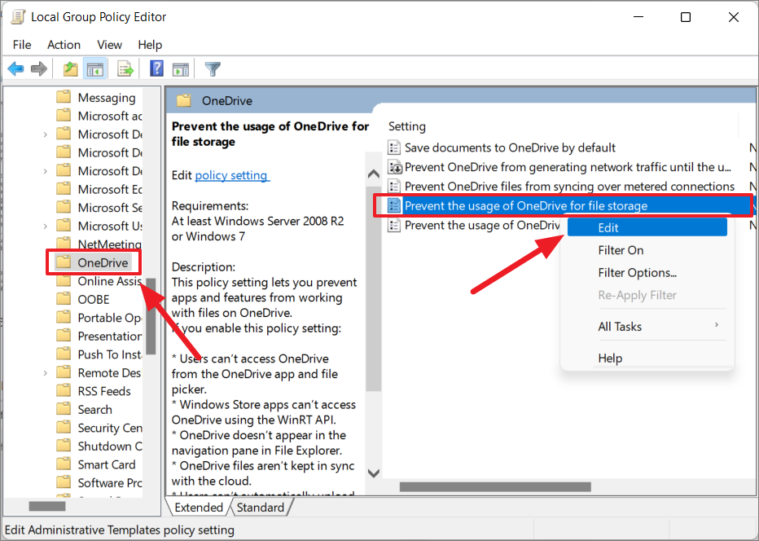Click the Local Group Policy Editor title icon

pyautogui.click(x=18, y=16)
